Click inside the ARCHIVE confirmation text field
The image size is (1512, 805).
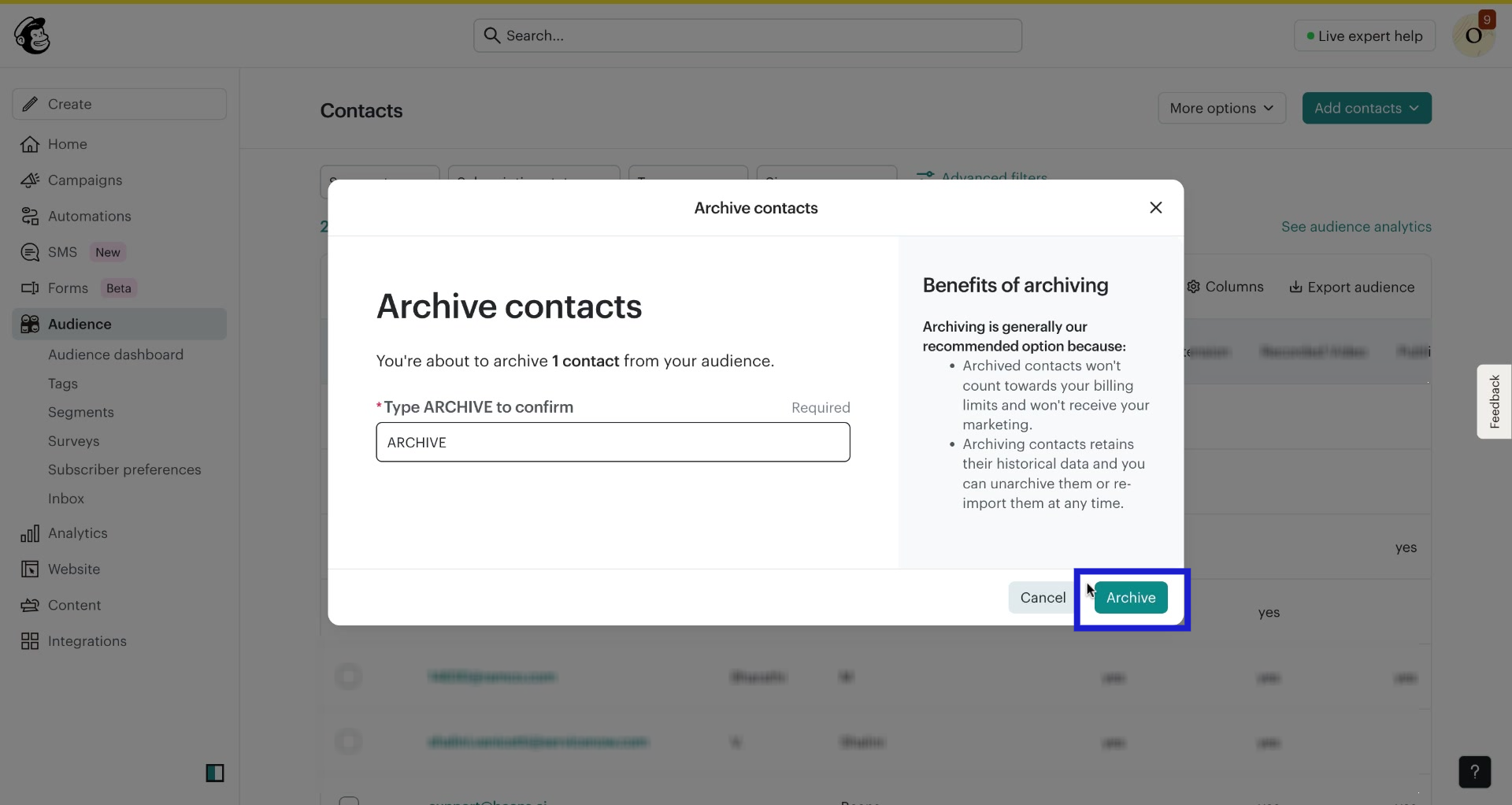(x=613, y=442)
